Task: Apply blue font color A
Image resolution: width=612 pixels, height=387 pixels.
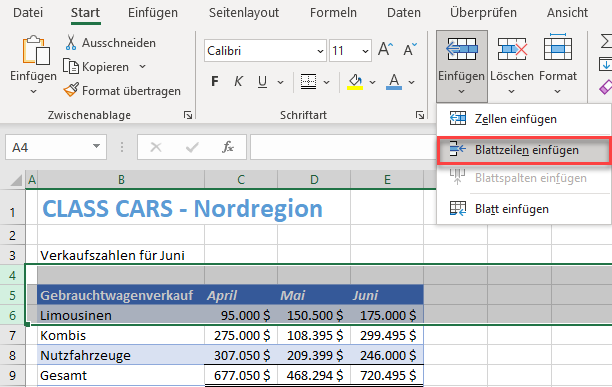Action: (x=394, y=82)
